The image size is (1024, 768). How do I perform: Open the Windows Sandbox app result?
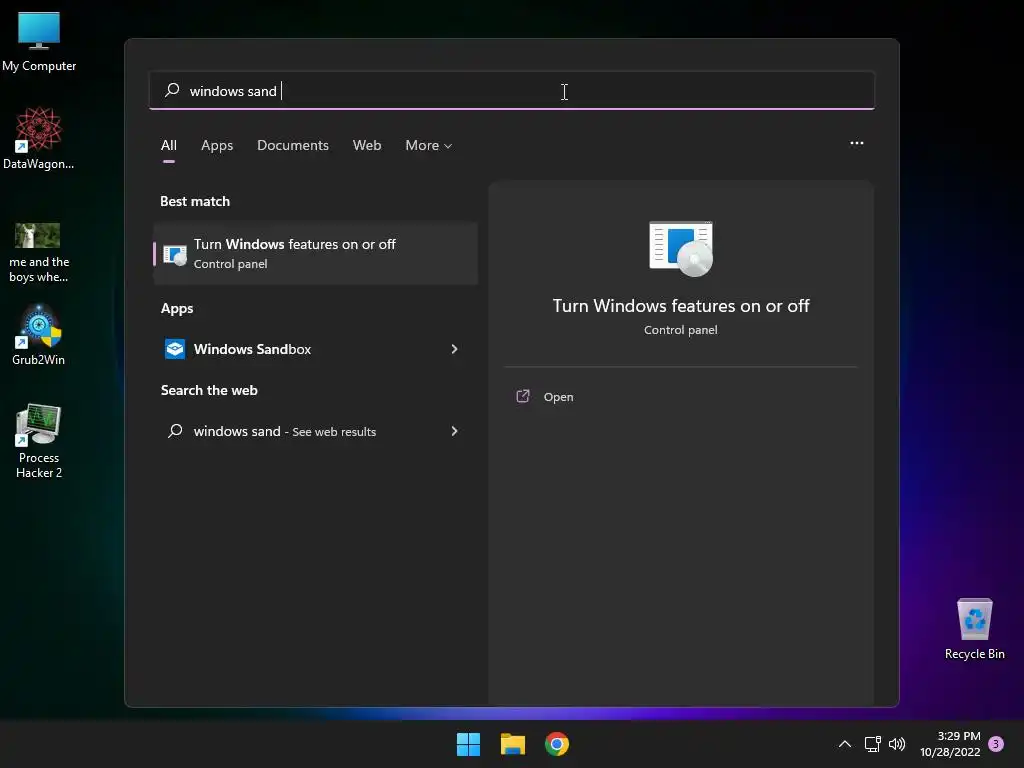click(315, 349)
